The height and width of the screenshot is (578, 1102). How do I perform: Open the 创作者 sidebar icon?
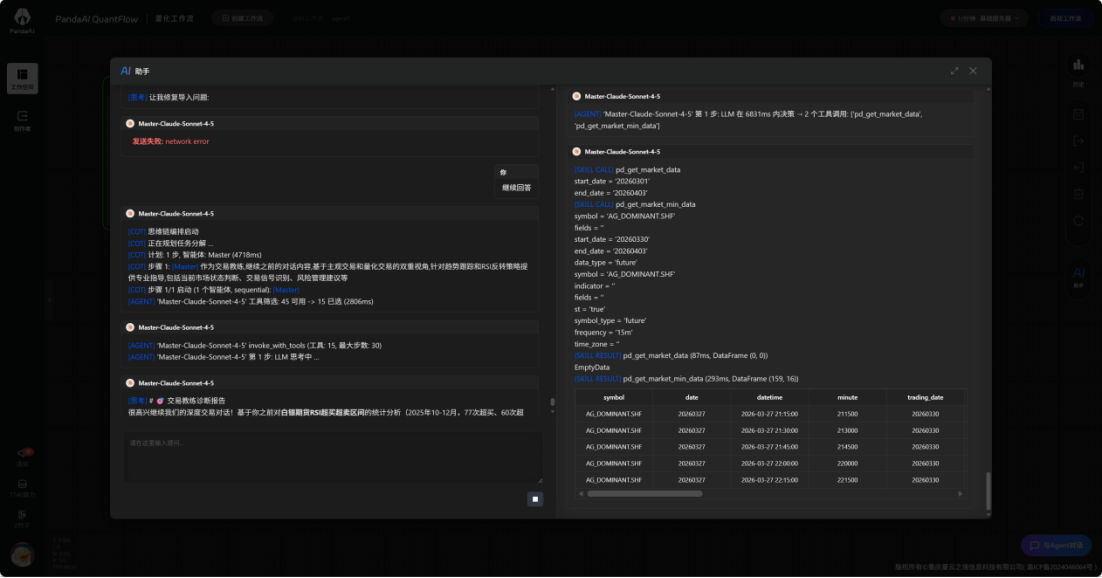pos(22,120)
